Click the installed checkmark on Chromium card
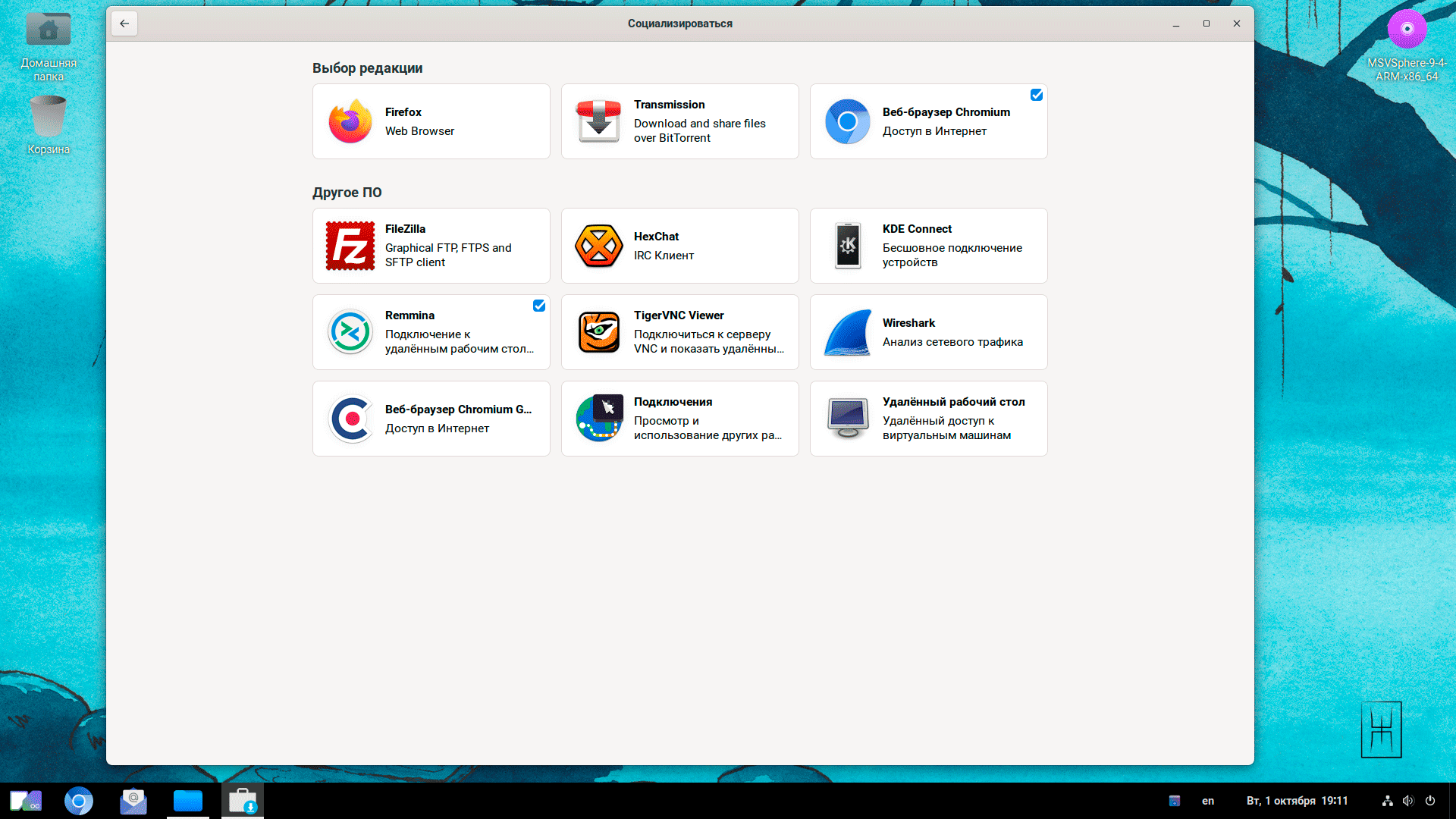1456x819 pixels. click(1037, 95)
